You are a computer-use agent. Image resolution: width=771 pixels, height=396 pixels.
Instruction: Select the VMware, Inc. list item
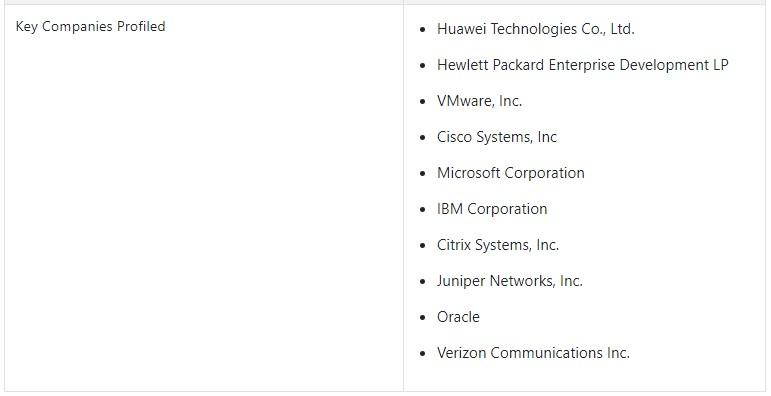pos(479,101)
